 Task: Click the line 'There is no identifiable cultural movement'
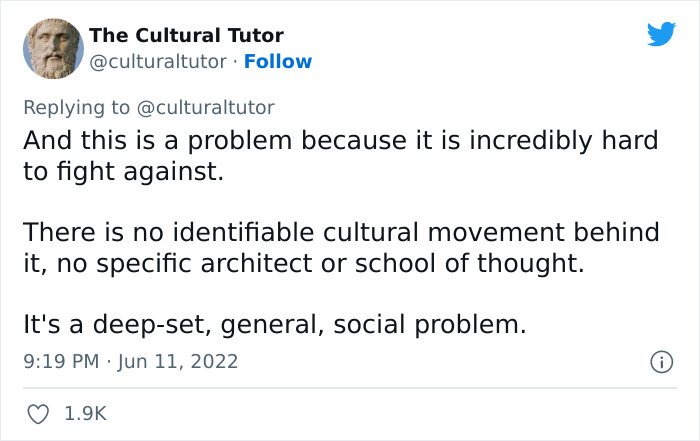click(340, 232)
